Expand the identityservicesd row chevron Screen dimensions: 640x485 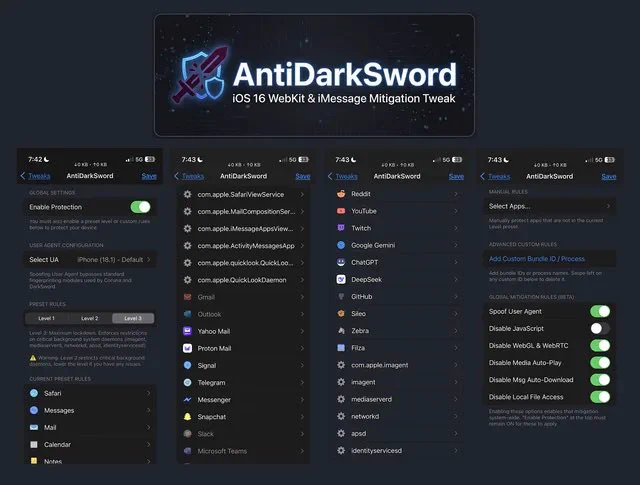pyautogui.click(x=456, y=451)
